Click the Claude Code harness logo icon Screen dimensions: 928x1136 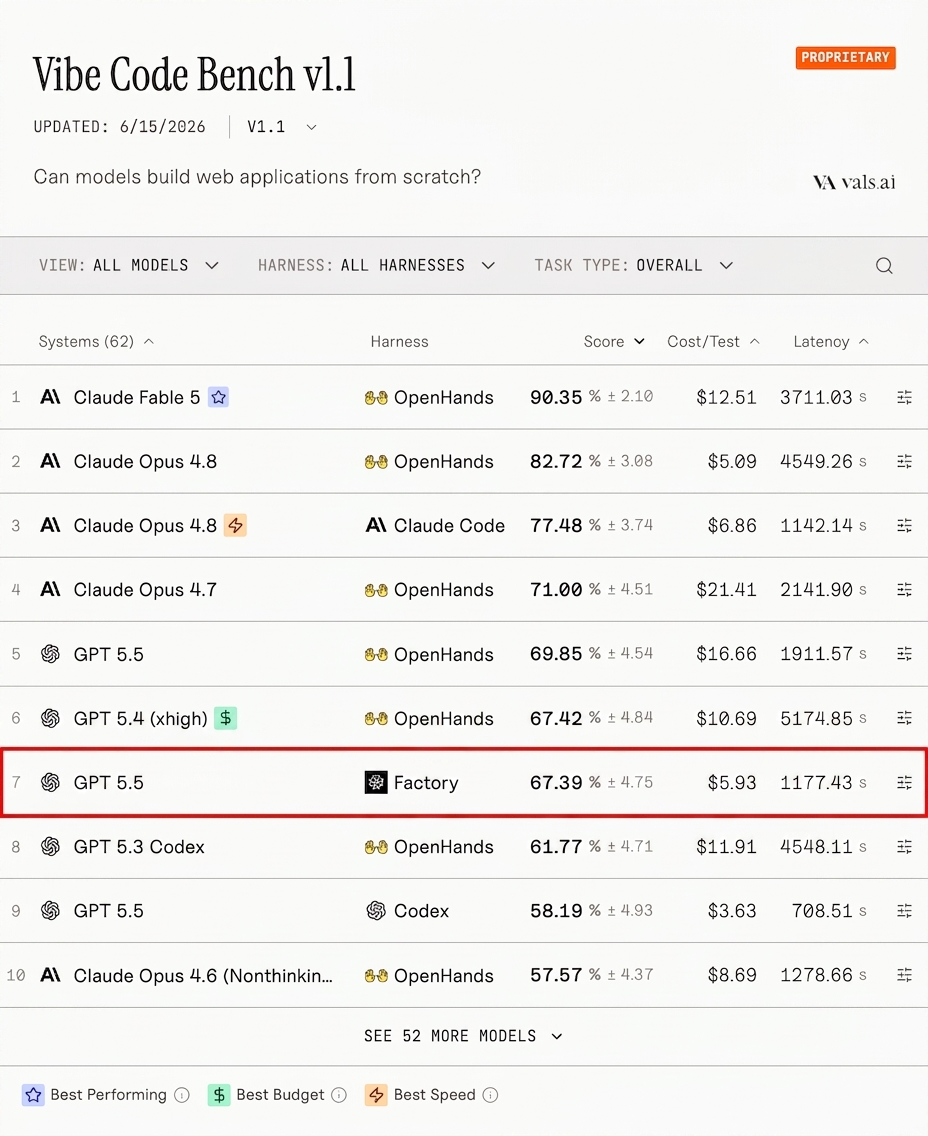(376, 525)
